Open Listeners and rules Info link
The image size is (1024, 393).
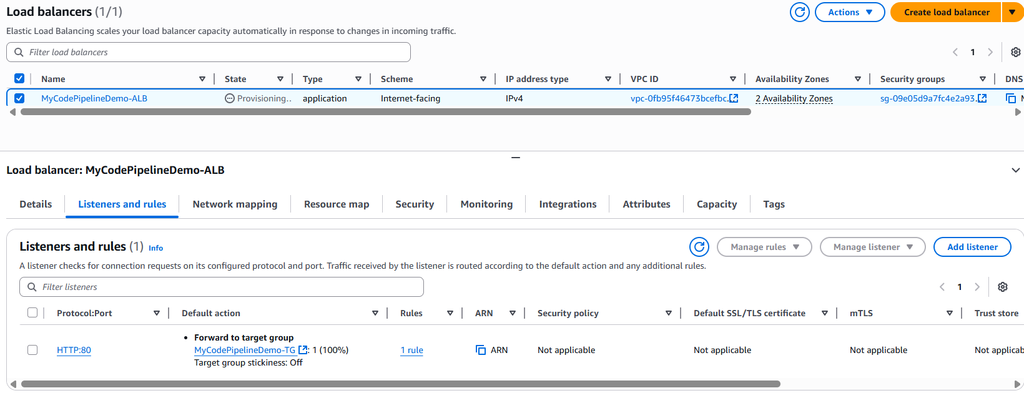click(x=155, y=248)
